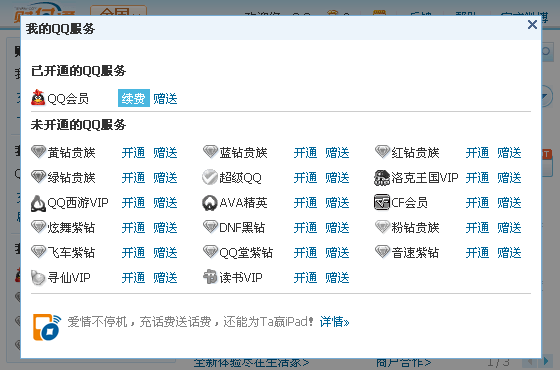
Task: Click the 洛克王国VIP icon
Action: tap(382, 178)
